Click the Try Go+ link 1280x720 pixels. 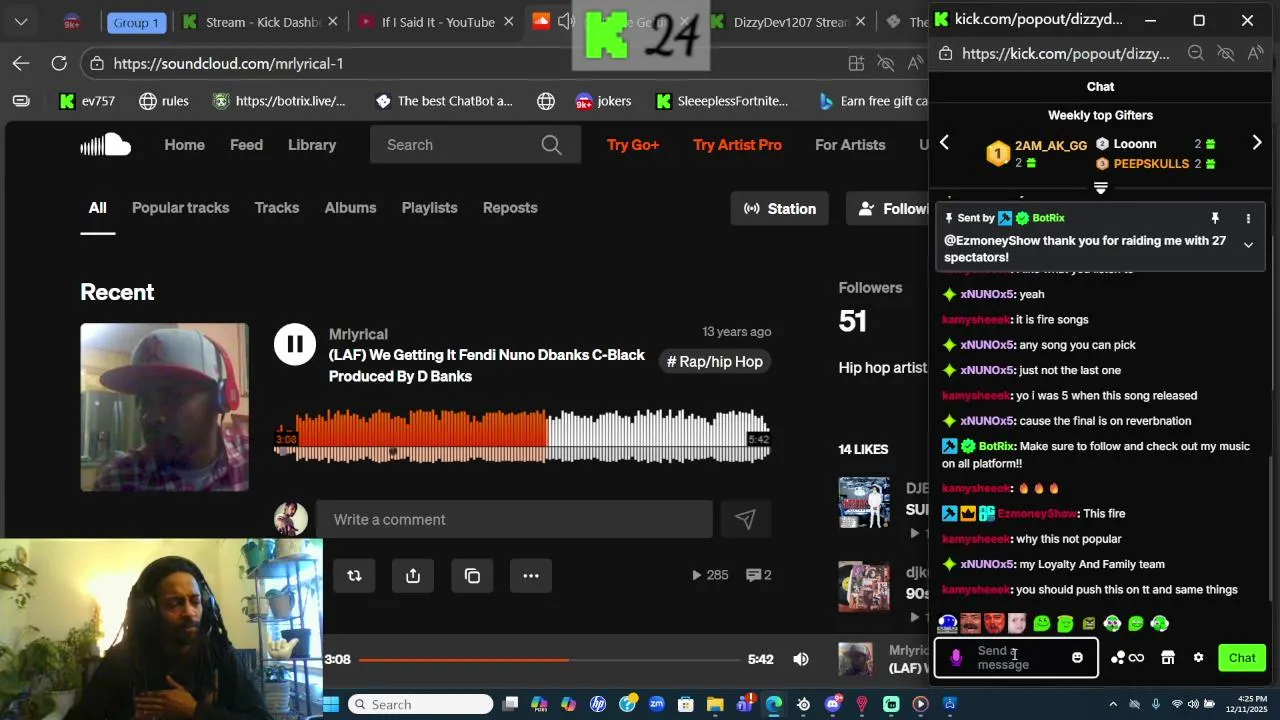pyautogui.click(x=633, y=145)
